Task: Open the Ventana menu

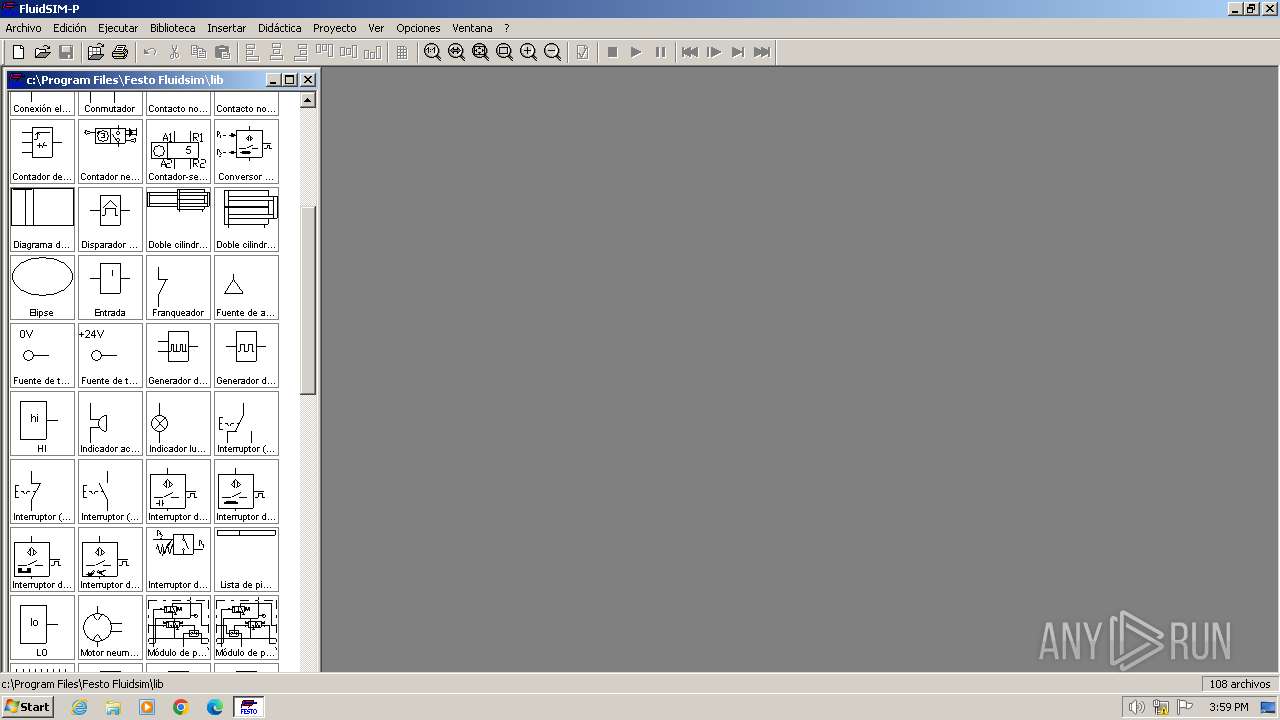Action: [472, 28]
